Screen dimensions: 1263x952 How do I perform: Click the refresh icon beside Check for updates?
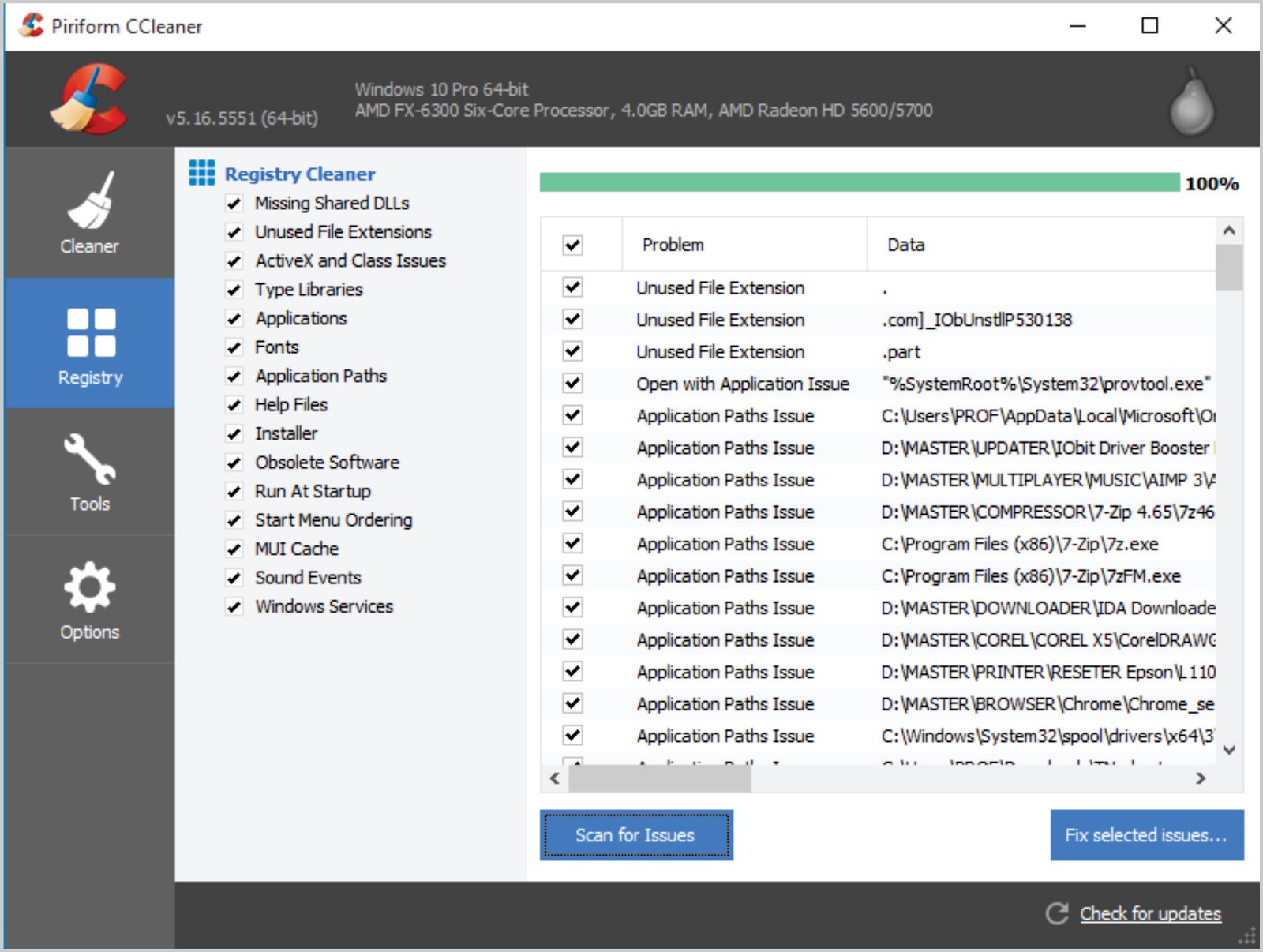click(1057, 913)
